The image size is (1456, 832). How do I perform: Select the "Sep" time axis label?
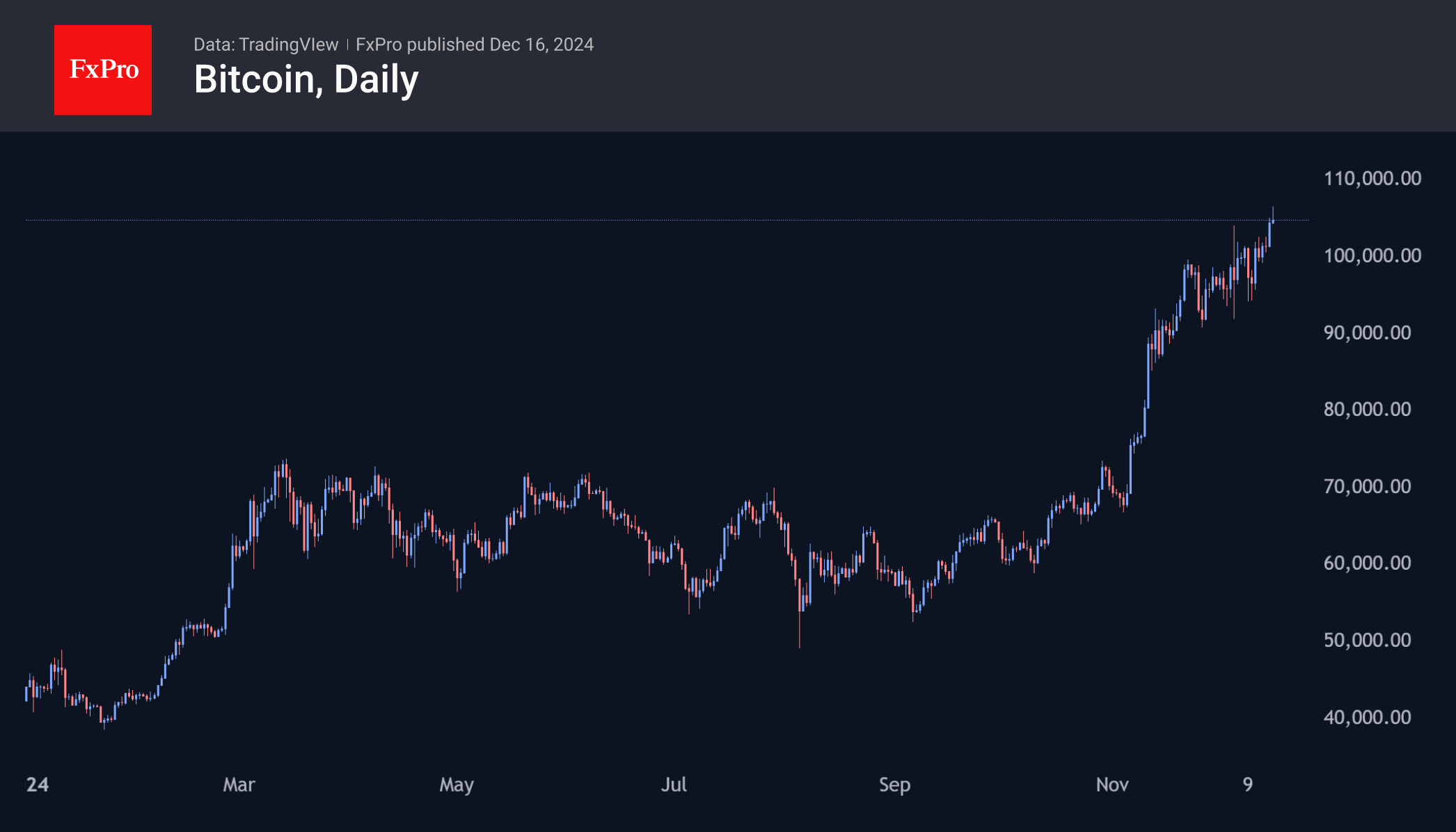pos(894,785)
